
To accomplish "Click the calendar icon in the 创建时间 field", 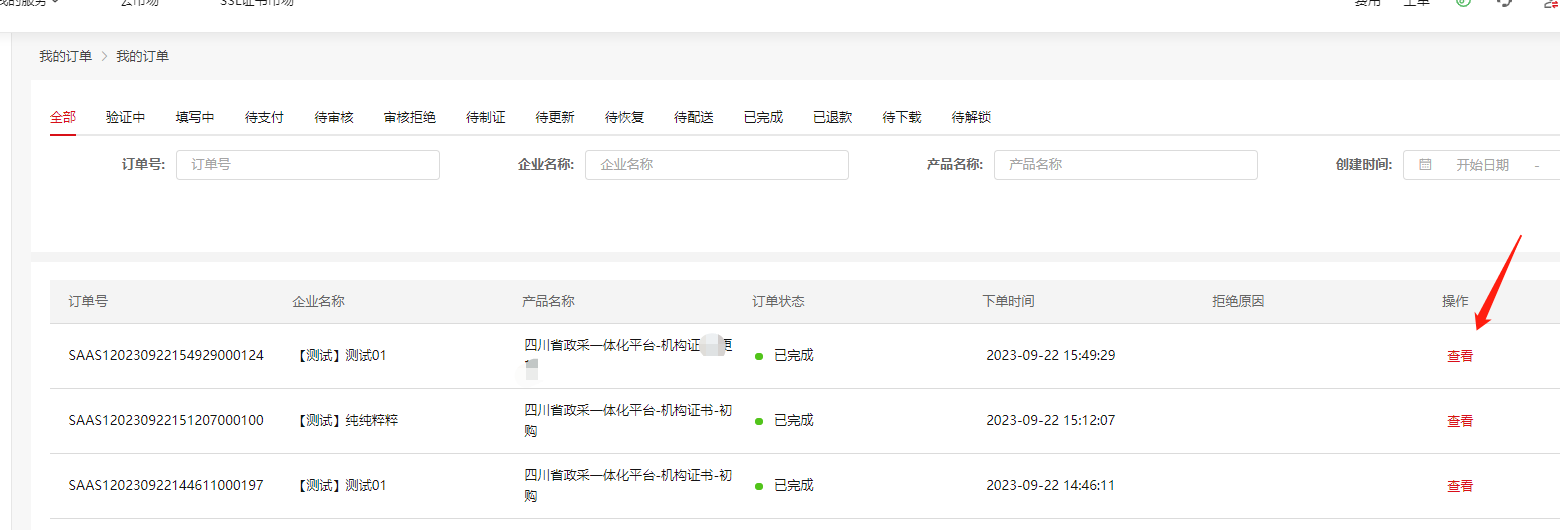I will (1425, 165).
